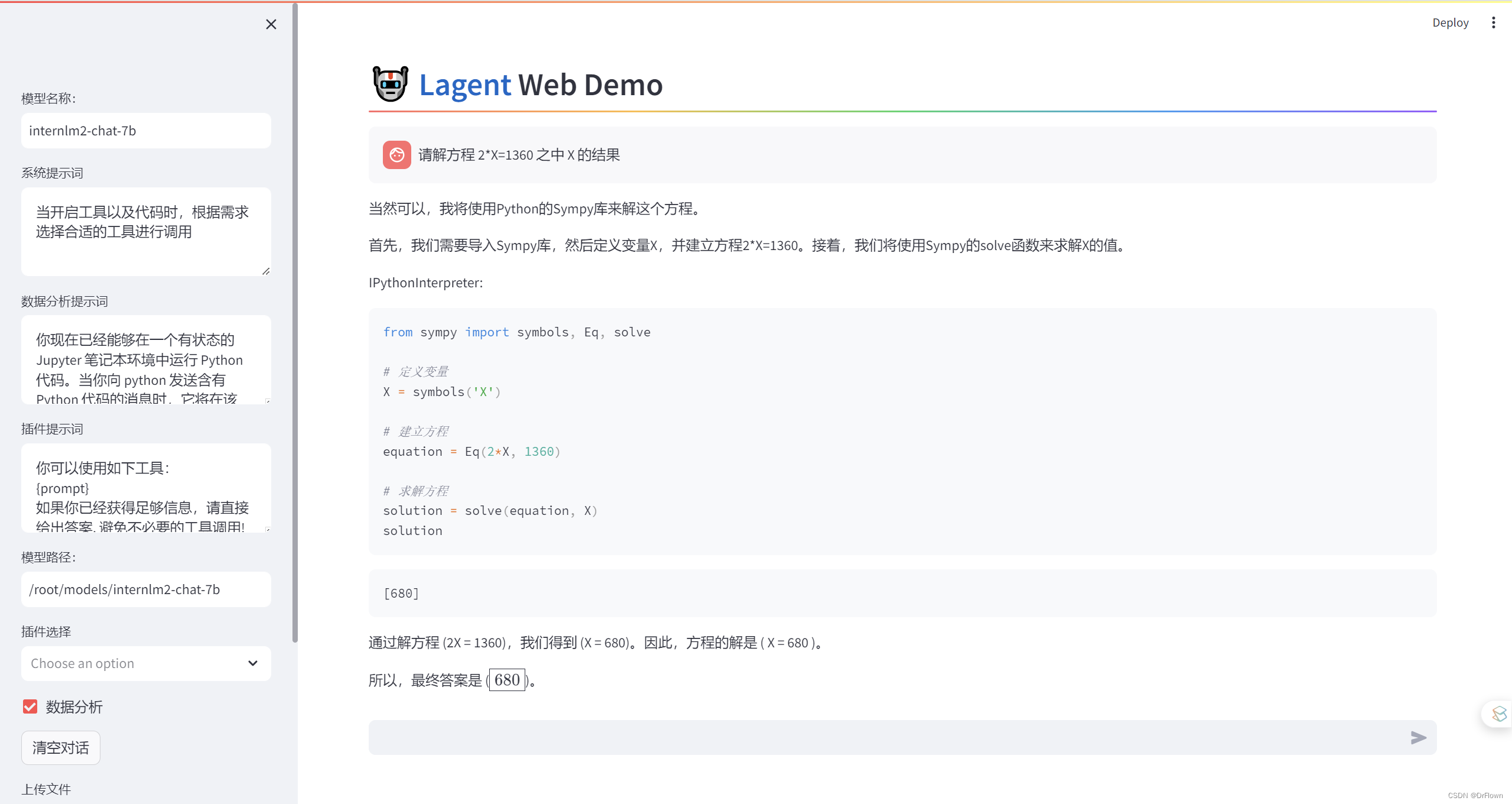Click the '# 定义变量' code comment
This screenshot has height=804, width=1512.
tap(415, 372)
